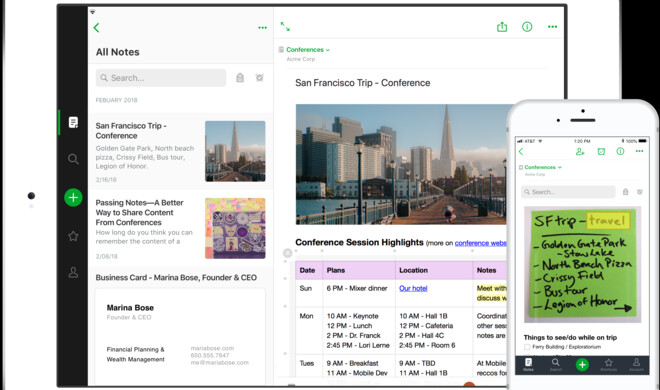
Task: Expand the note to full screen
Action: click(285, 27)
